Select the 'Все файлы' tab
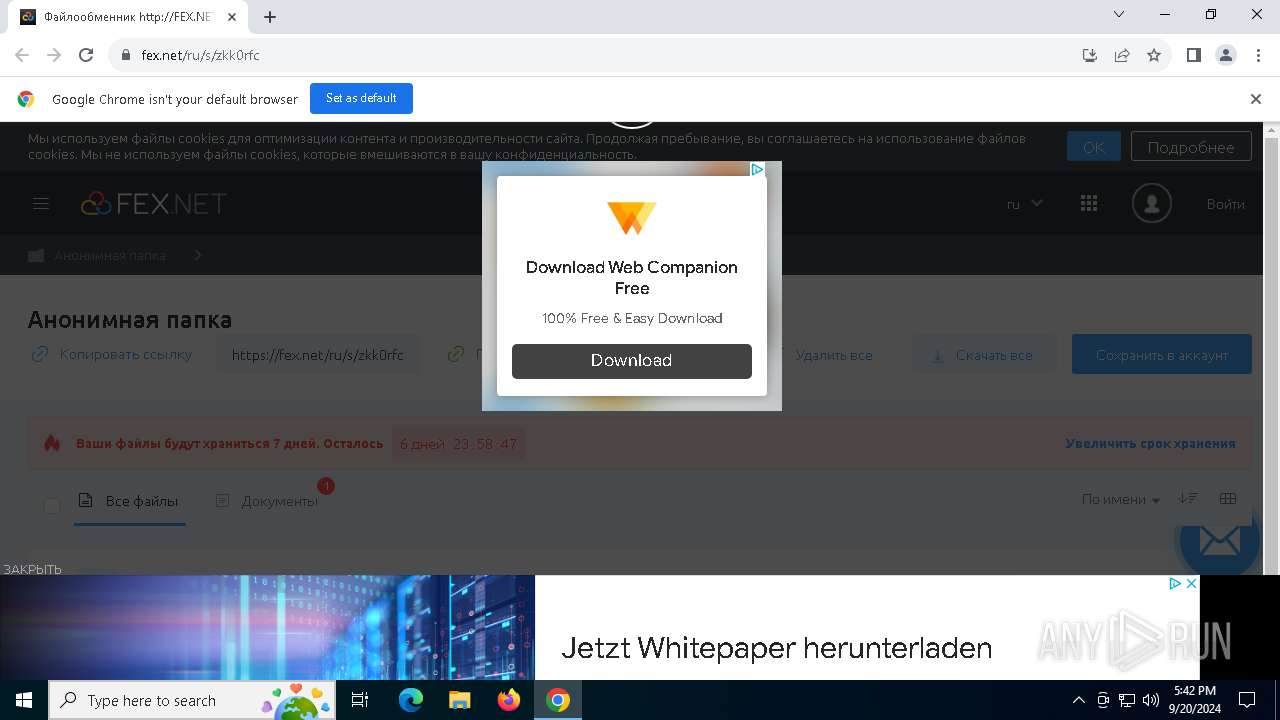Viewport: 1280px width, 720px height. (131, 501)
